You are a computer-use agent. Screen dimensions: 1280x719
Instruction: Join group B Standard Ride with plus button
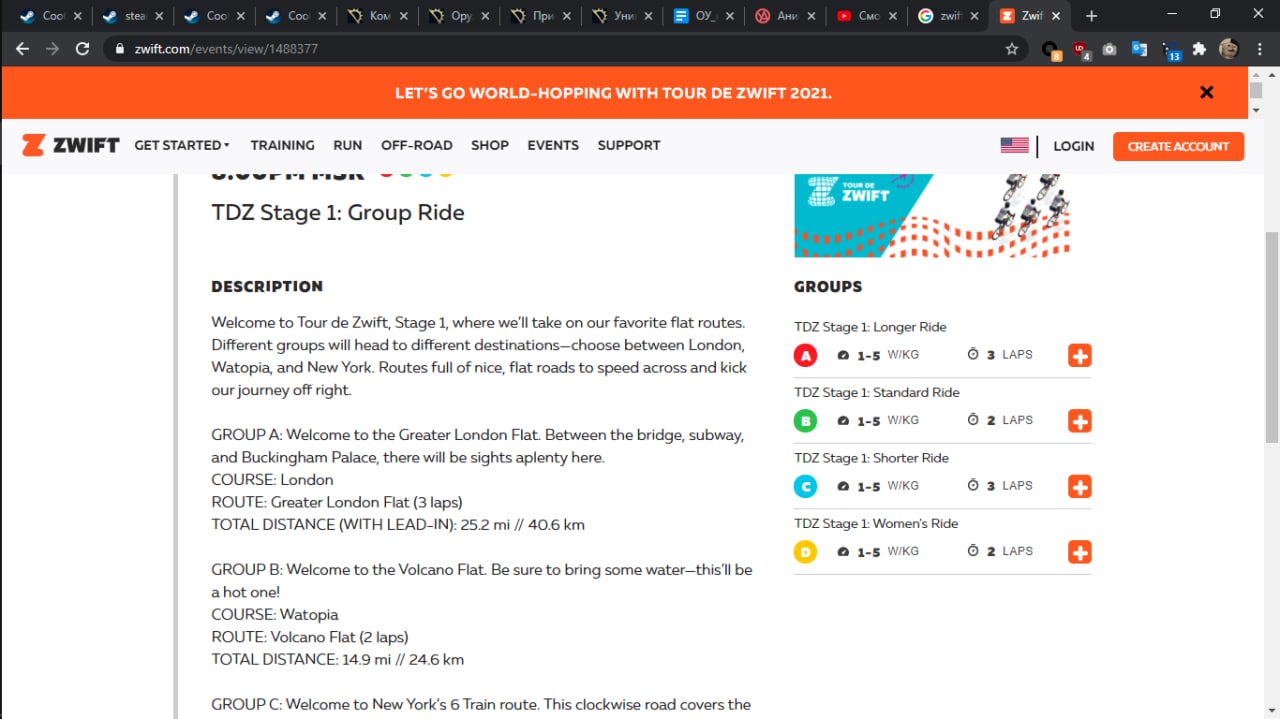[1080, 421]
